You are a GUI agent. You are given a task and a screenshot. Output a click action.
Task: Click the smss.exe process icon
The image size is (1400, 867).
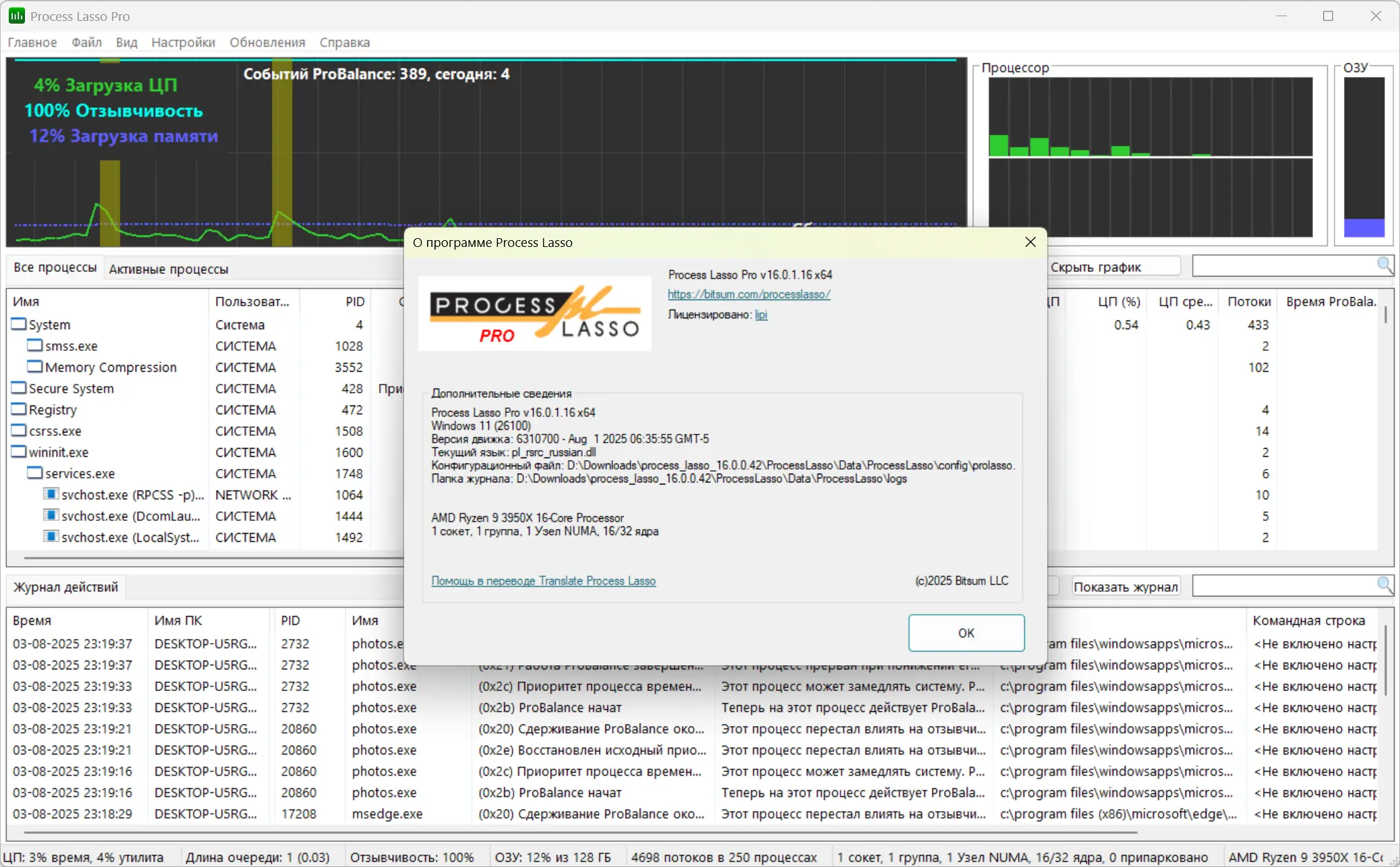34,345
